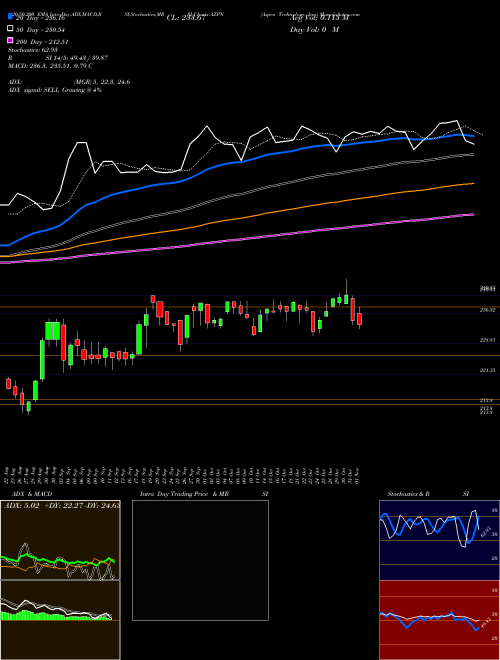Screen dimensions: 500x660
Task: Click the last red candlestick dated 01 Nov
Action: pos(359,319)
